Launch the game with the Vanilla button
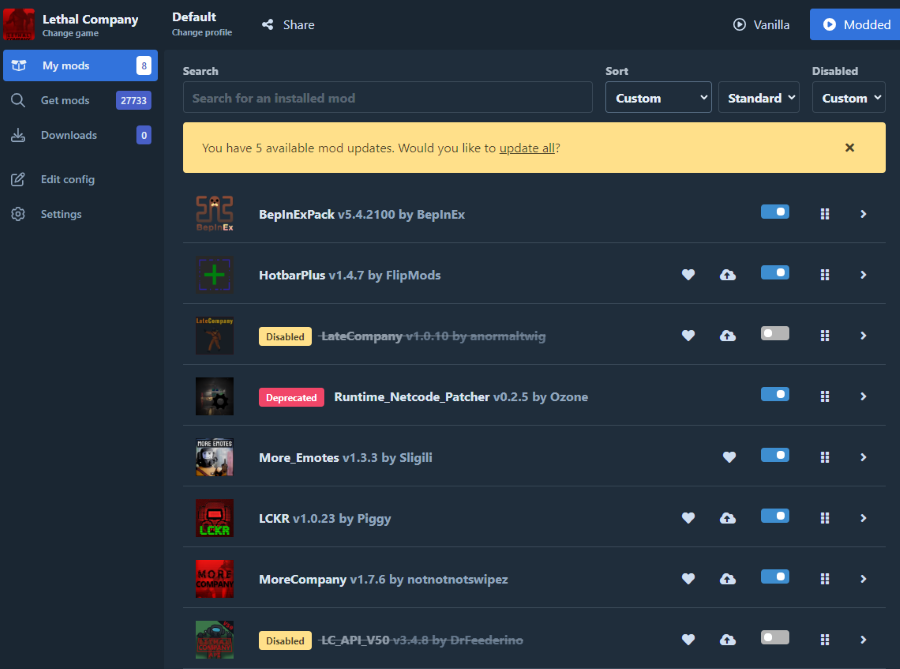The width and height of the screenshot is (900, 669). coord(761,25)
